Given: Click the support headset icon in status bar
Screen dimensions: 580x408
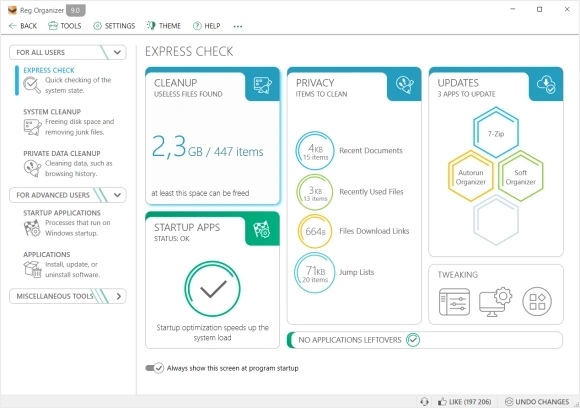Looking at the screenshot, I should pos(424,401).
